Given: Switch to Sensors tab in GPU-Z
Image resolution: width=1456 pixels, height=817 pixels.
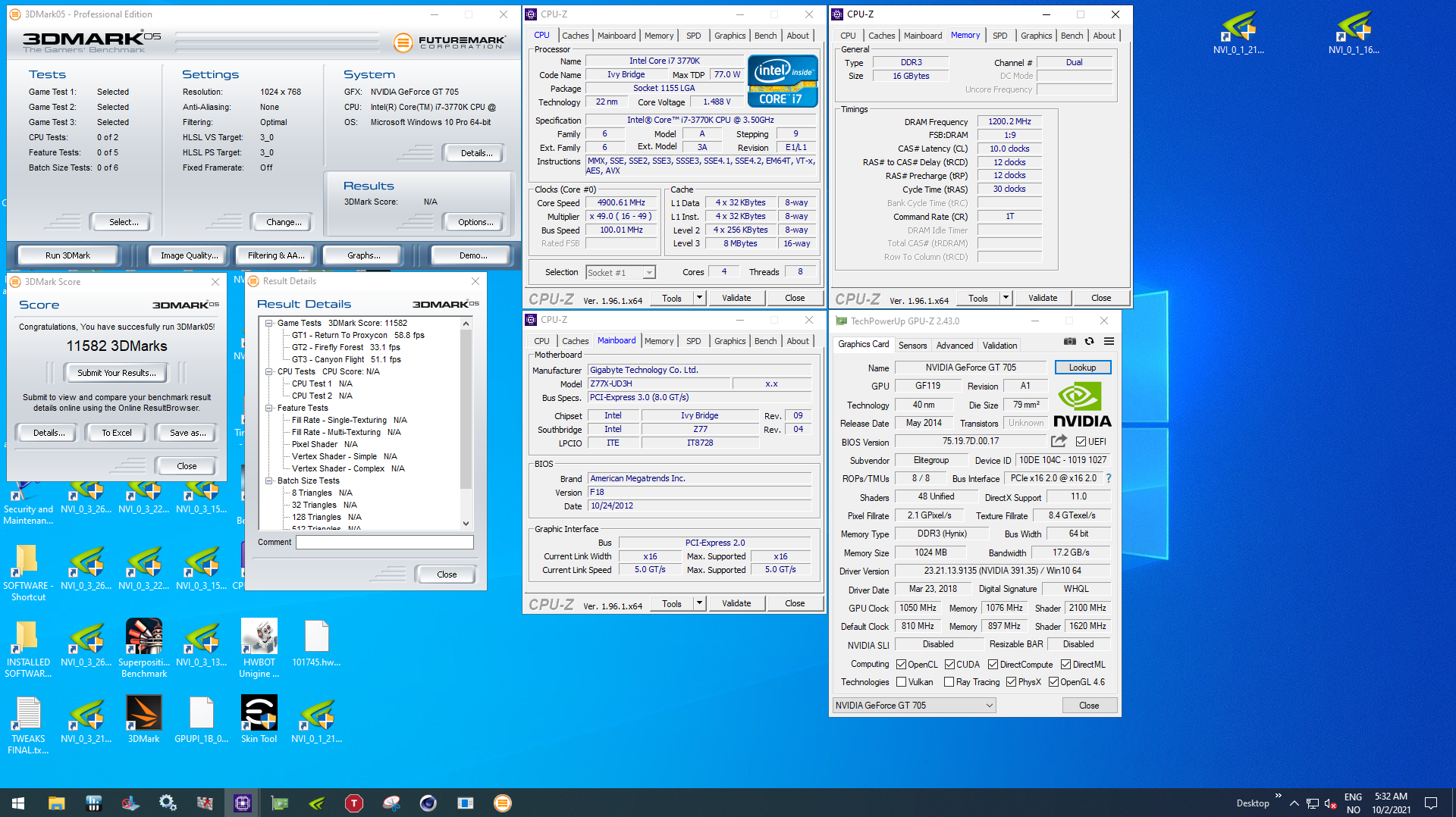Looking at the screenshot, I should [x=912, y=346].
